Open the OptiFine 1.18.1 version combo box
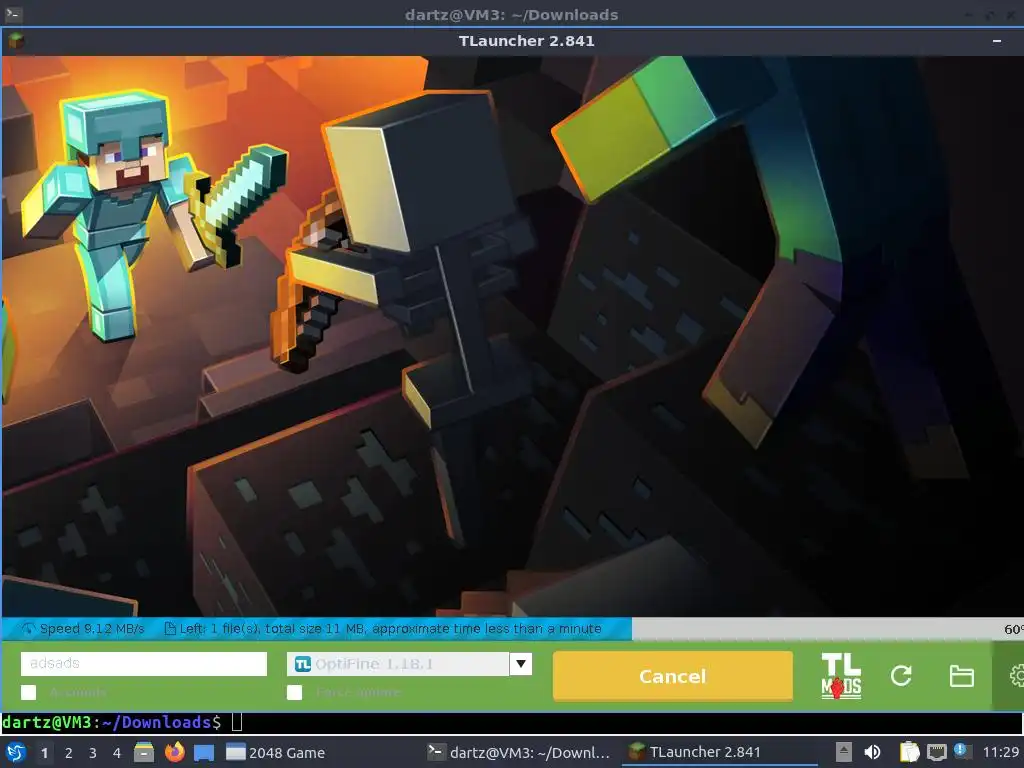Screen dimensions: 1024x768 pyautogui.click(x=409, y=664)
